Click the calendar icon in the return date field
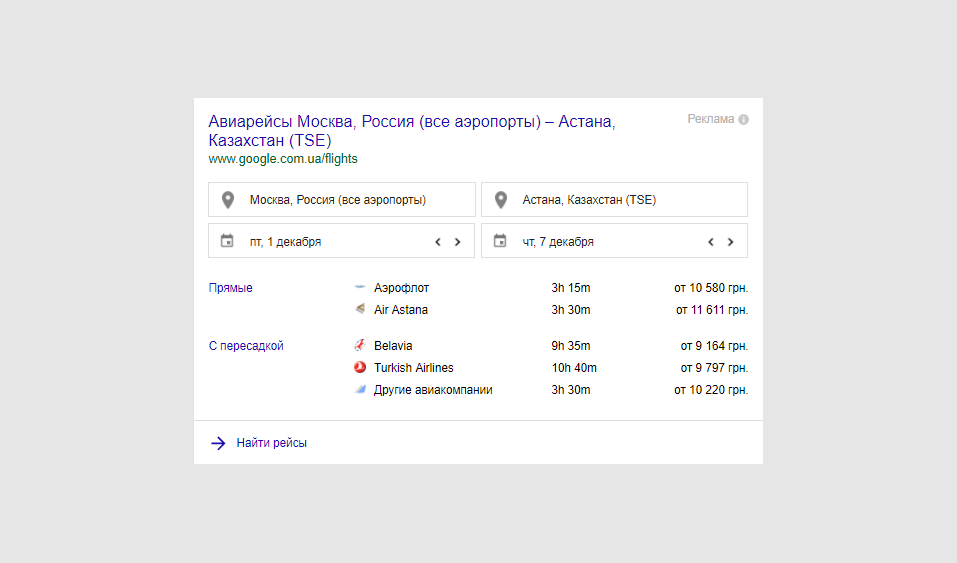This screenshot has width=957, height=563. point(500,241)
